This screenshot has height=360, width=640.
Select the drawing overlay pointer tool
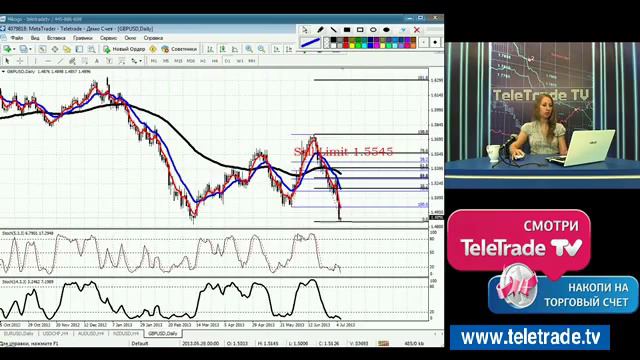306,30
